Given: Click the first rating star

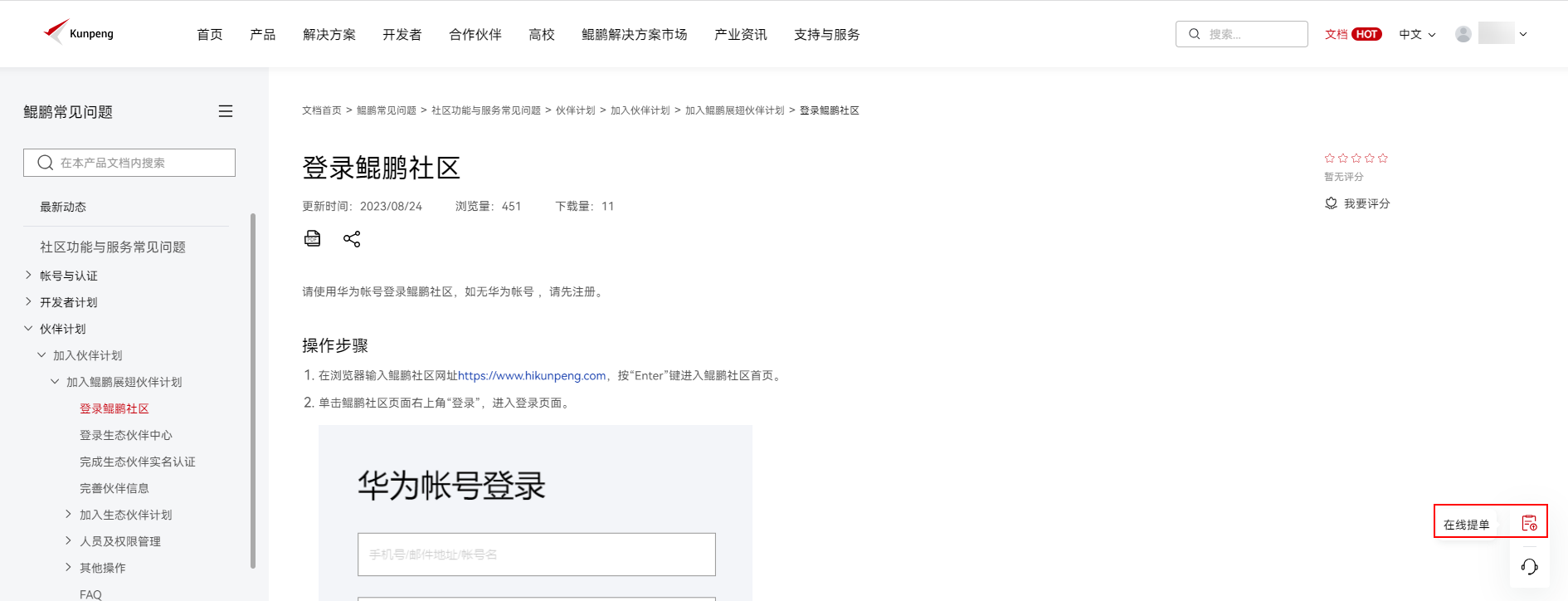Looking at the screenshot, I should tap(1330, 158).
